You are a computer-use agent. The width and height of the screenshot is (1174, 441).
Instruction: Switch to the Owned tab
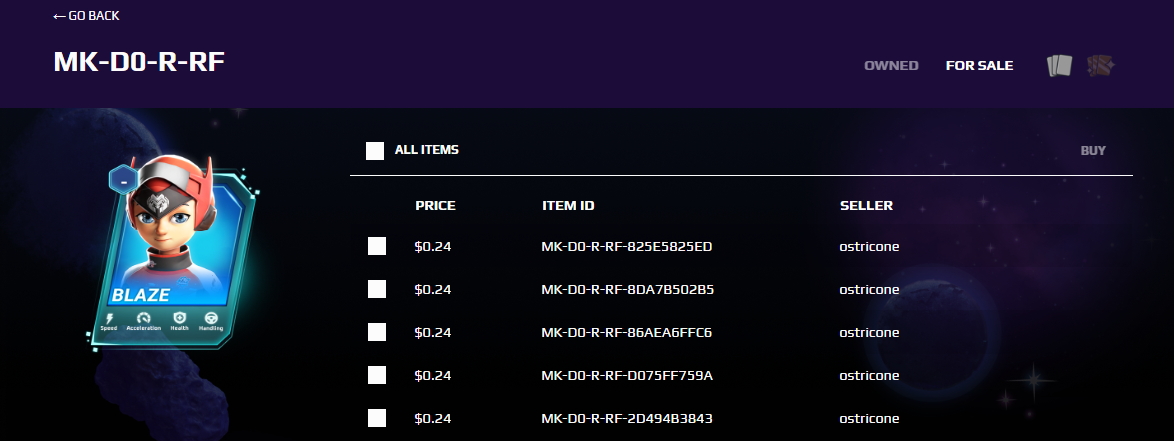[x=891, y=66]
